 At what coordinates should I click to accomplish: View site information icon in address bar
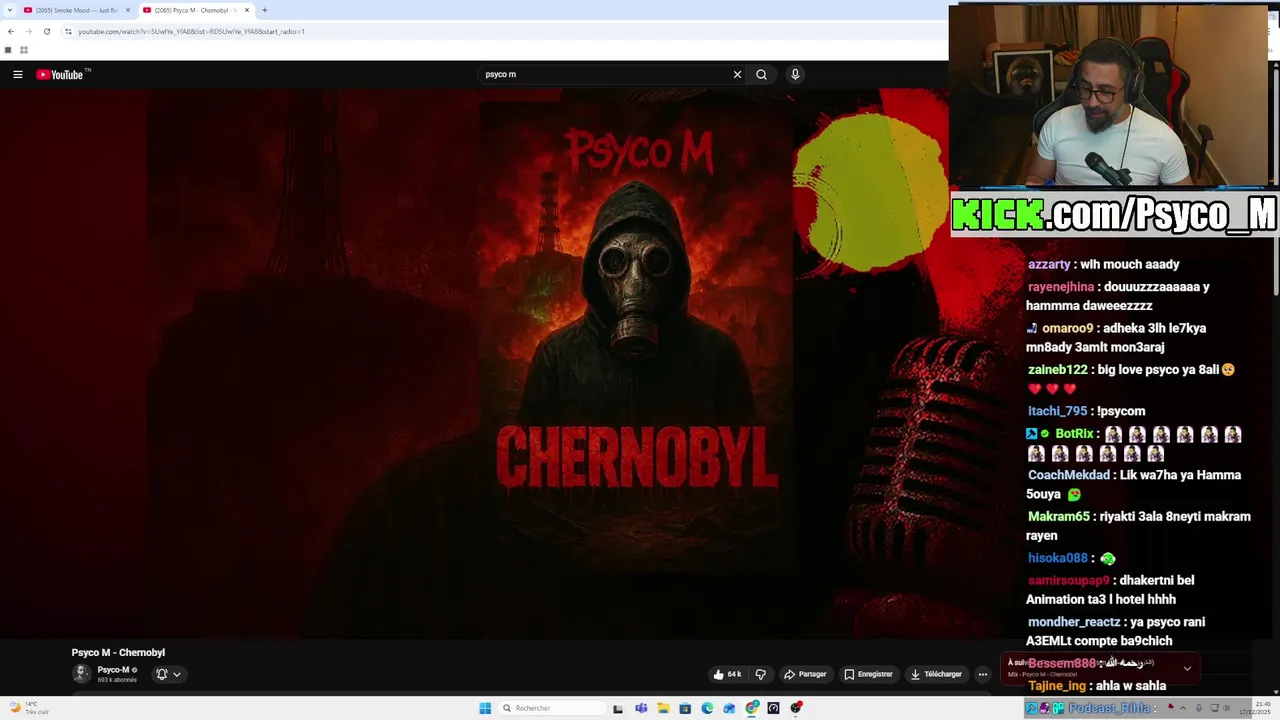pos(68,31)
